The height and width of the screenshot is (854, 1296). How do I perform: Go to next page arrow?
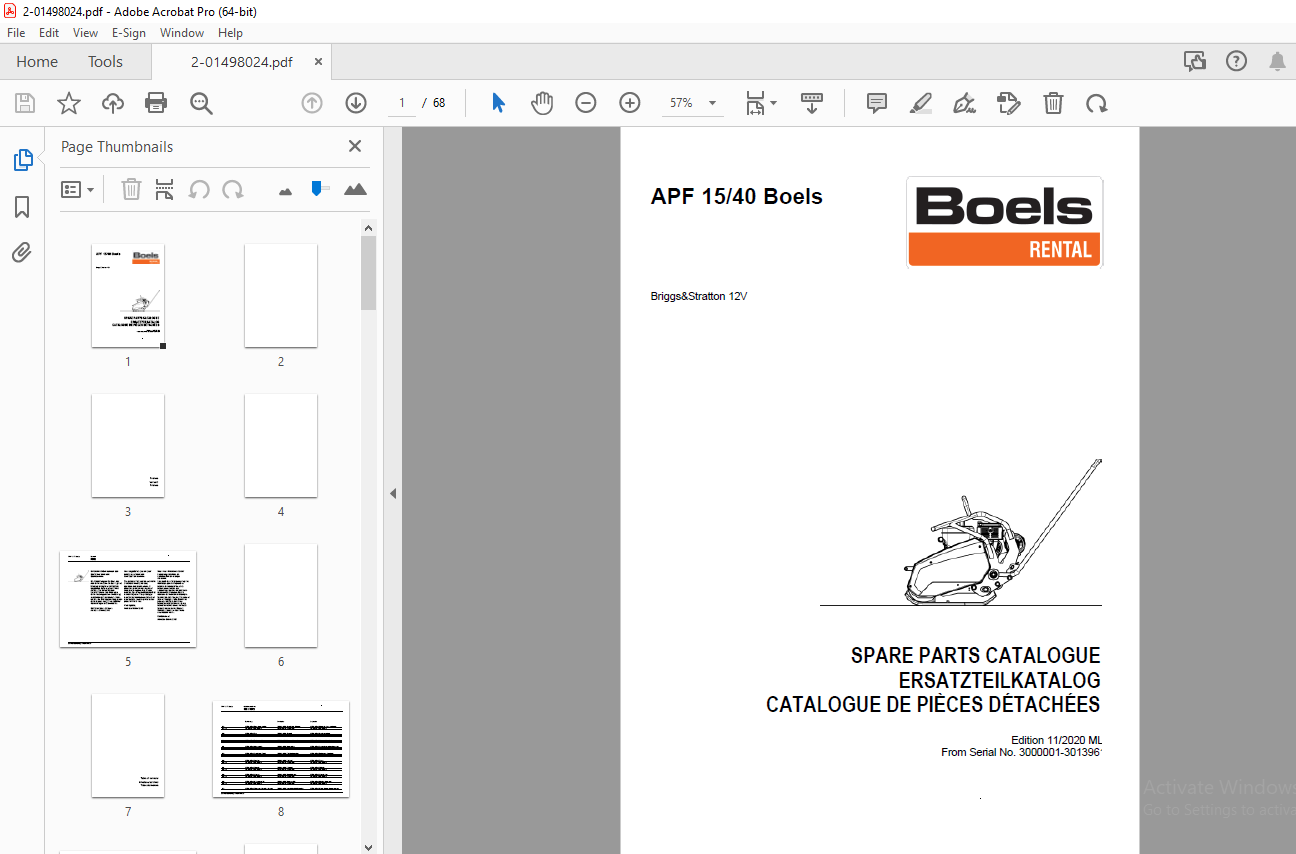coord(356,103)
